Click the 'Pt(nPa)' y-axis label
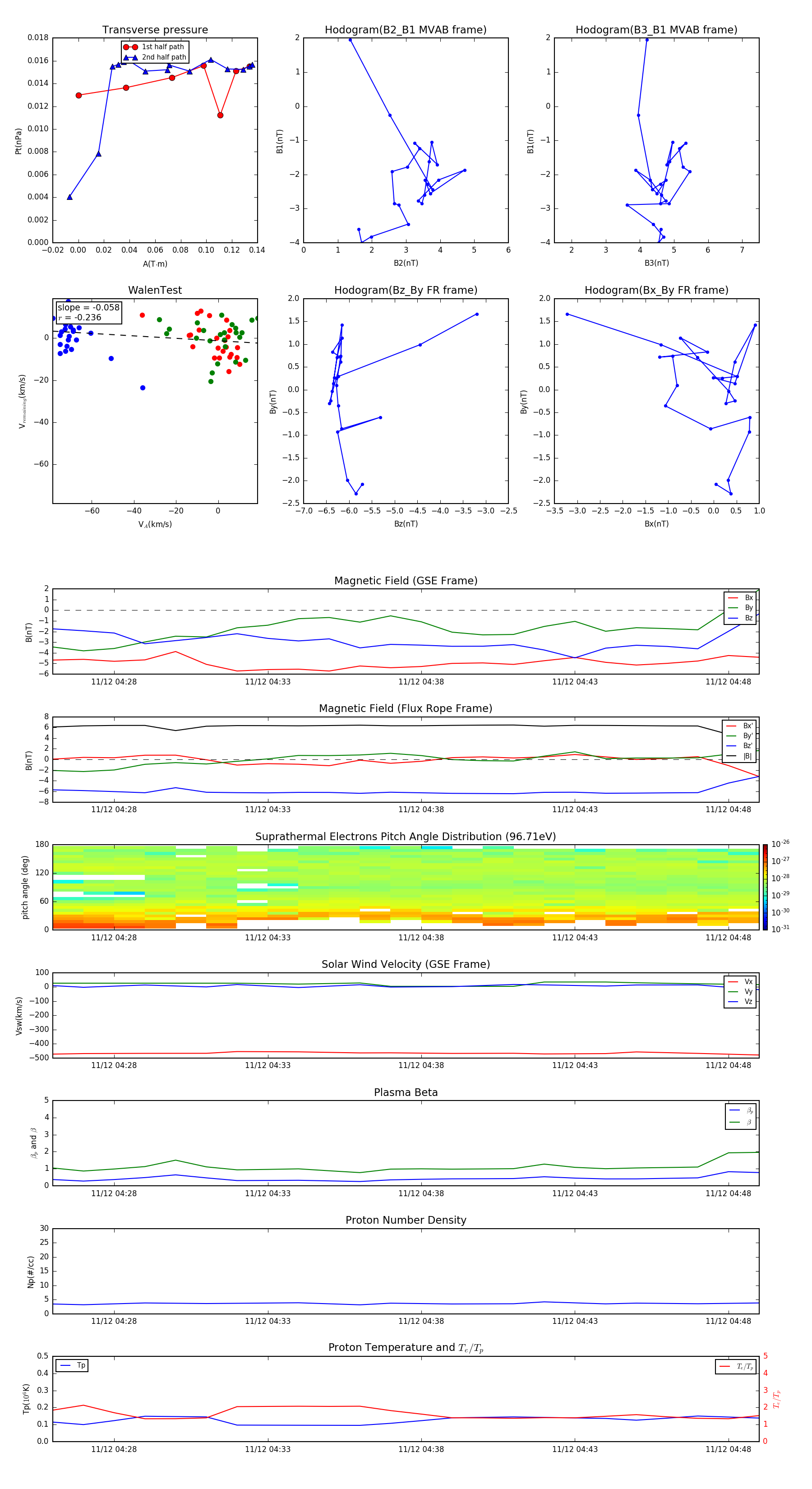Image resolution: width=812 pixels, height=1489 pixels. click(x=18, y=141)
